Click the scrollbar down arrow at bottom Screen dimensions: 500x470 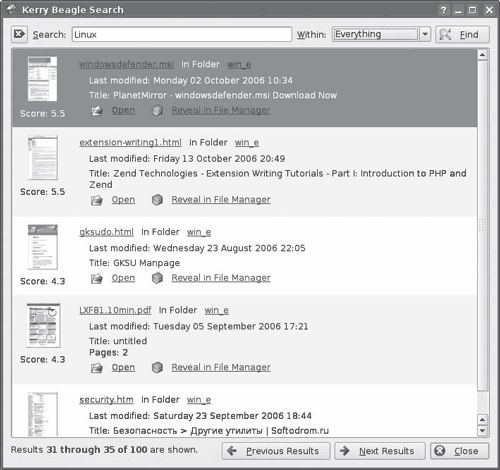click(x=482, y=430)
